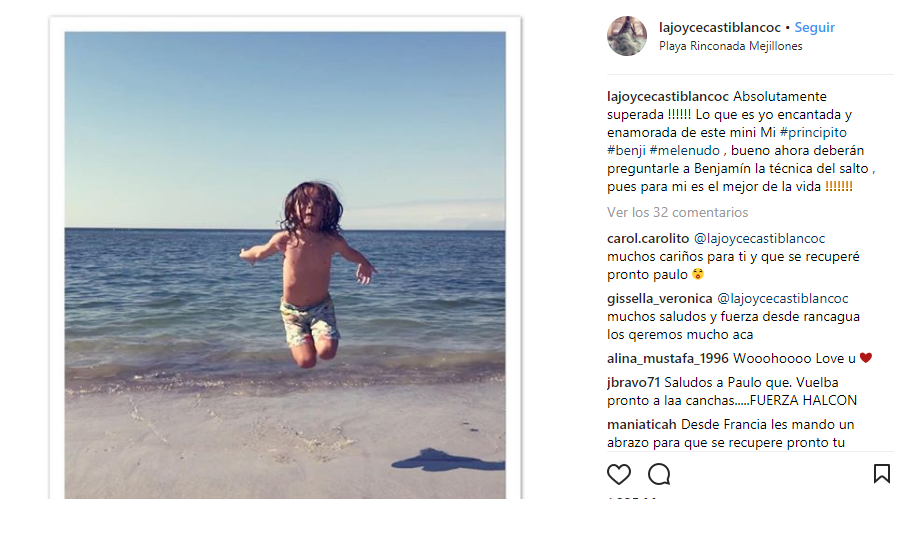Viewport: 901px width, 538px height.
Task: Visit the carol.carolito commenter profile
Action: (647, 238)
